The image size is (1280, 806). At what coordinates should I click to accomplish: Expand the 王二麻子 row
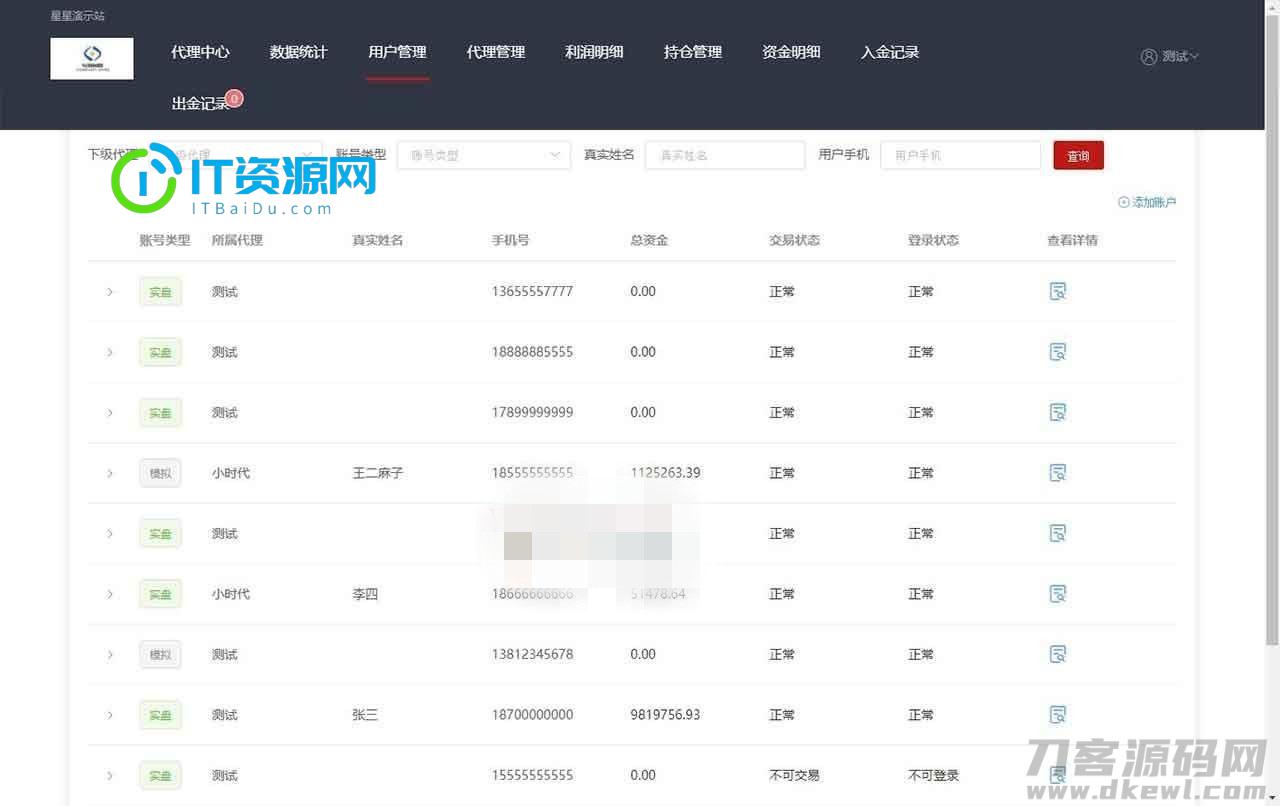click(x=110, y=473)
